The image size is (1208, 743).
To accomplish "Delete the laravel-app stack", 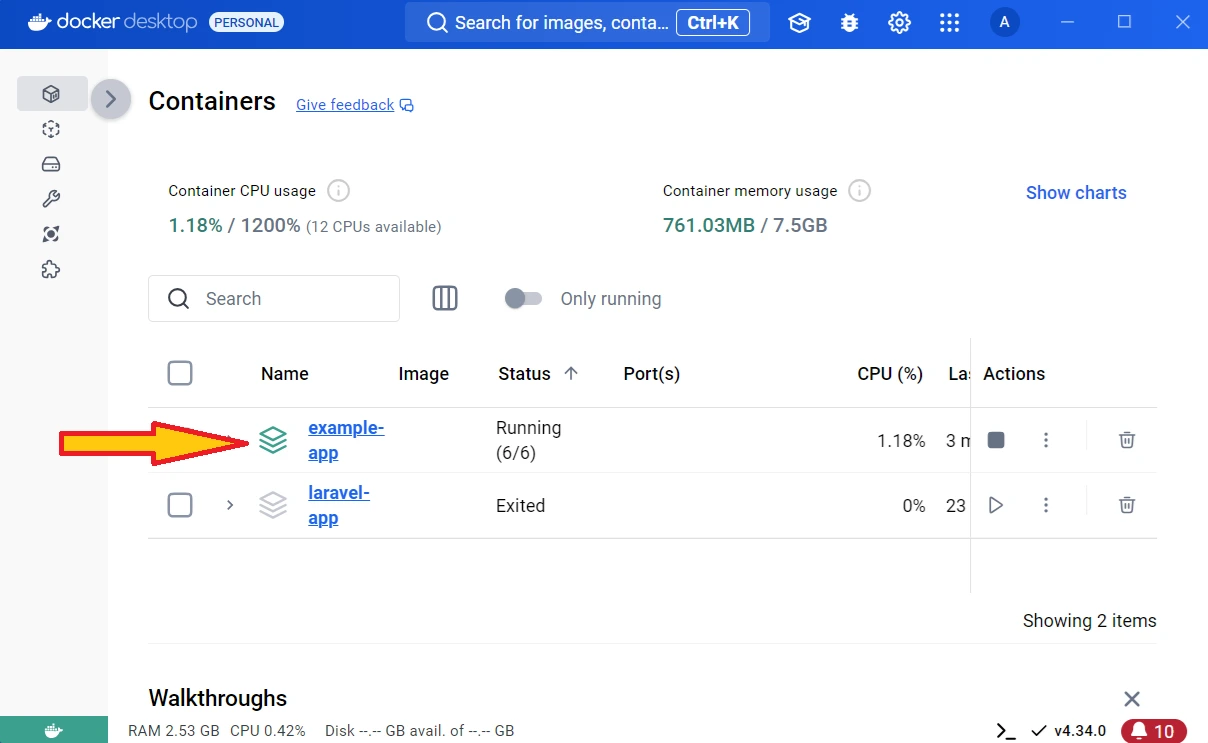I will 1127,505.
